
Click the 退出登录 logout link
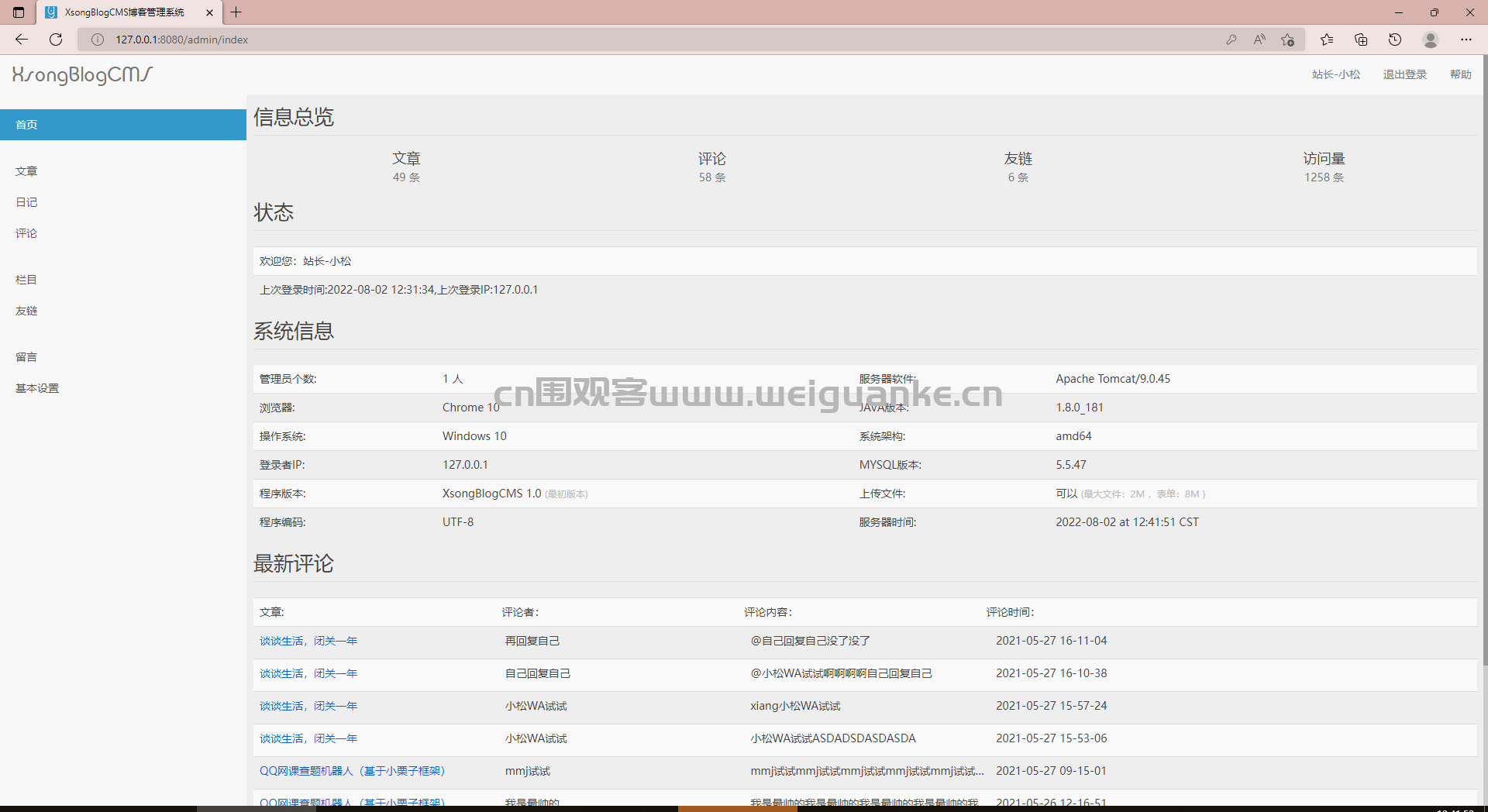(x=1404, y=74)
